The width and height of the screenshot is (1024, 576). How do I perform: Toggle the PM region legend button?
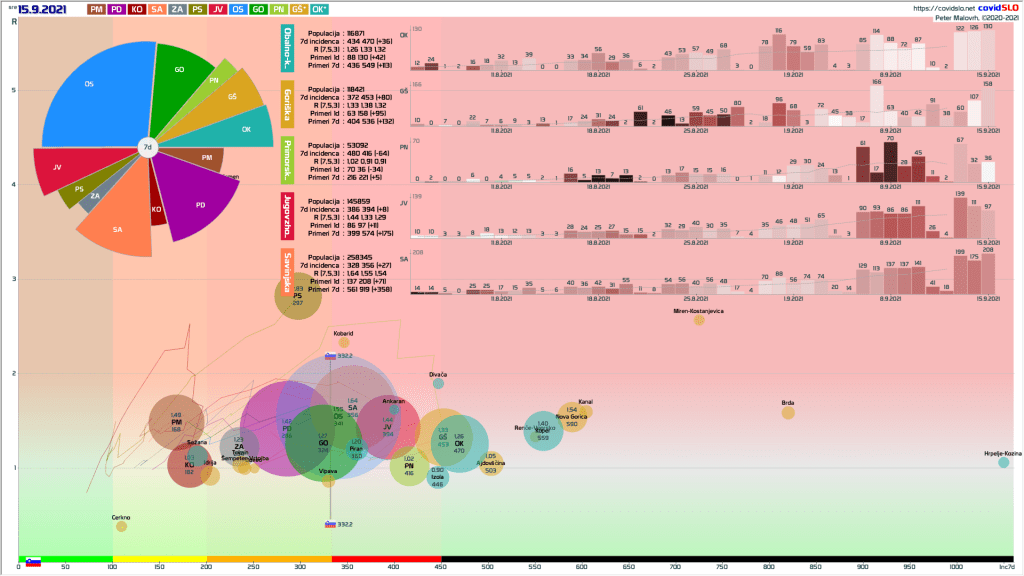[97, 9]
